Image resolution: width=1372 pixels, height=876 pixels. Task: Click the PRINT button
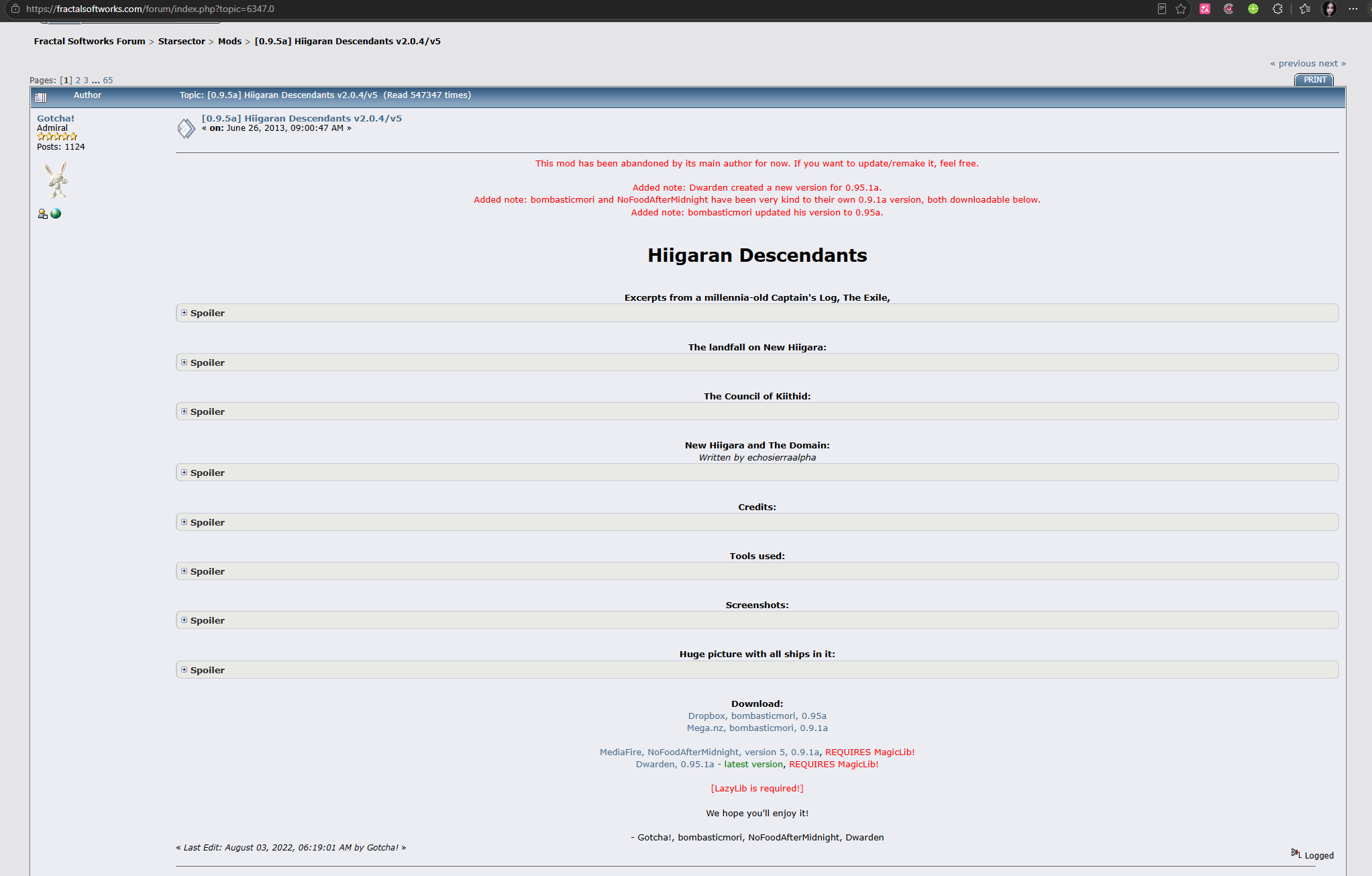tap(1314, 80)
